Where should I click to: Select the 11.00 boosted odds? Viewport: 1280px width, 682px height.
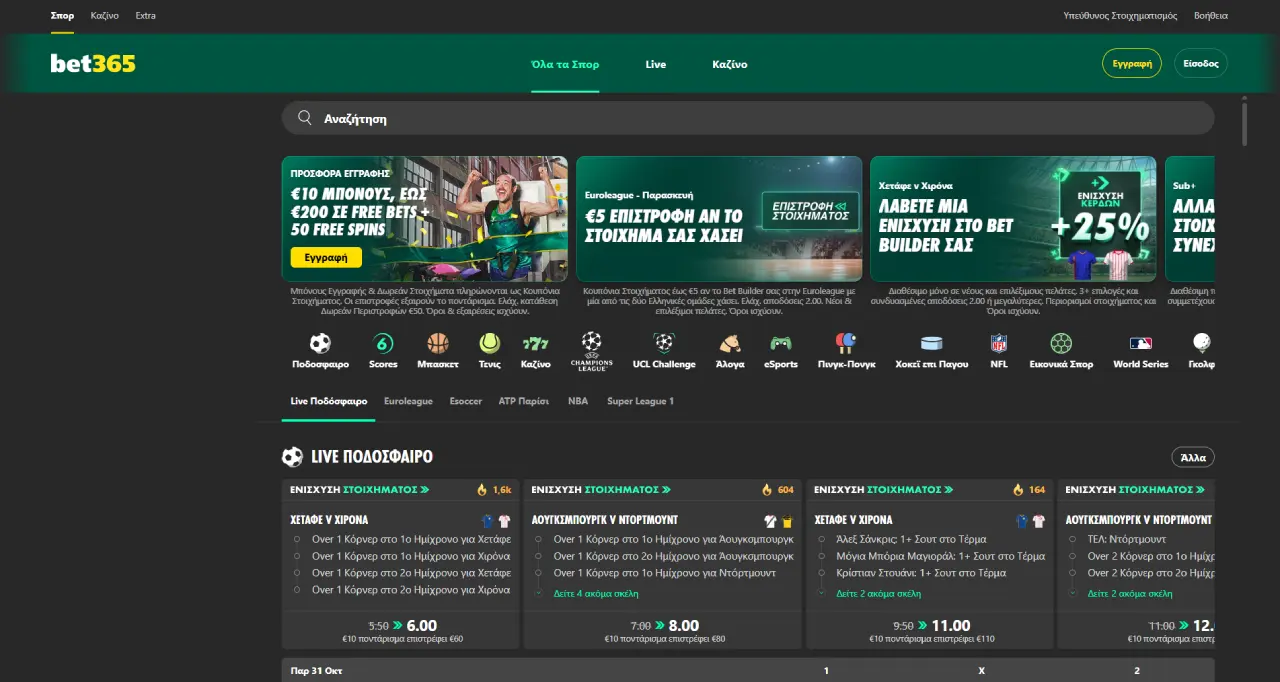(950, 625)
